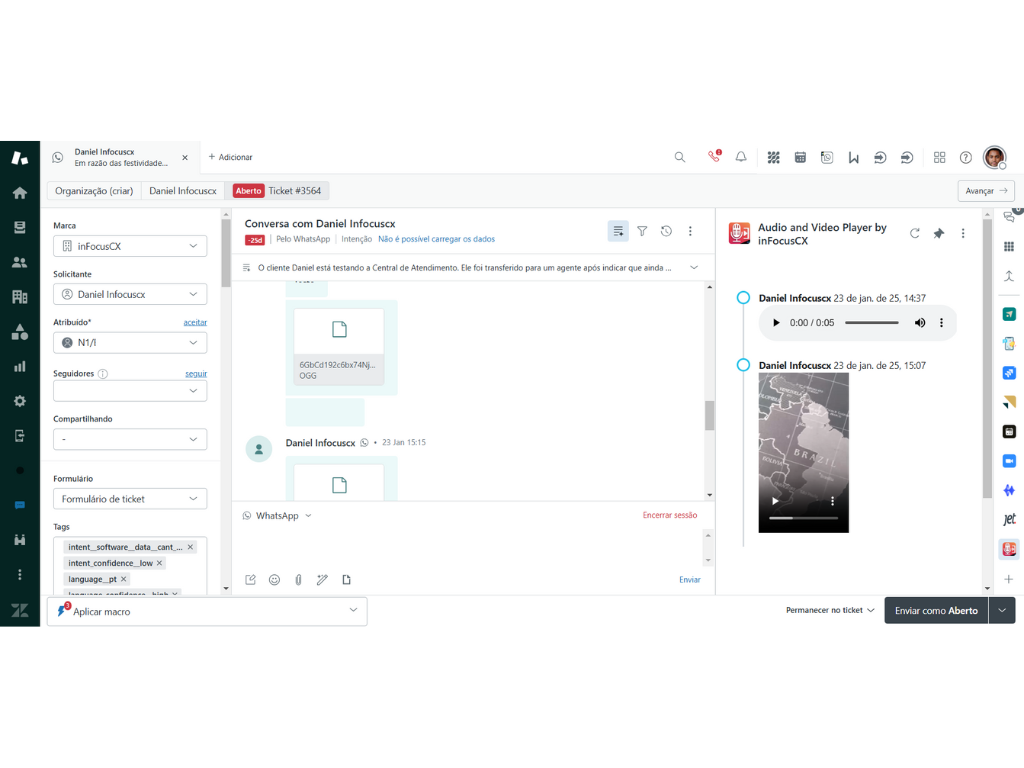Click Adicionar to open a new tab
This screenshot has width=1024, height=768.
tap(231, 157)
